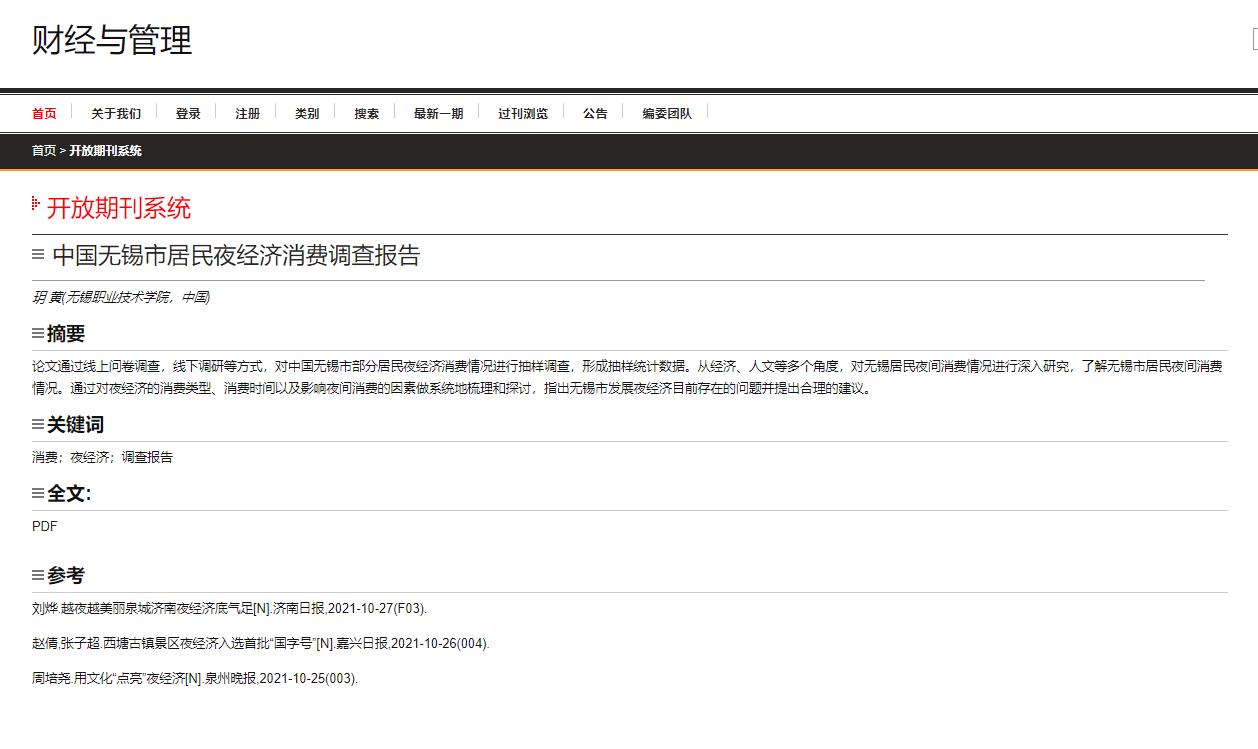Screen dimensions: 1258x749
Task: Click the list icon next to 关键词
Action: [38, 425]
